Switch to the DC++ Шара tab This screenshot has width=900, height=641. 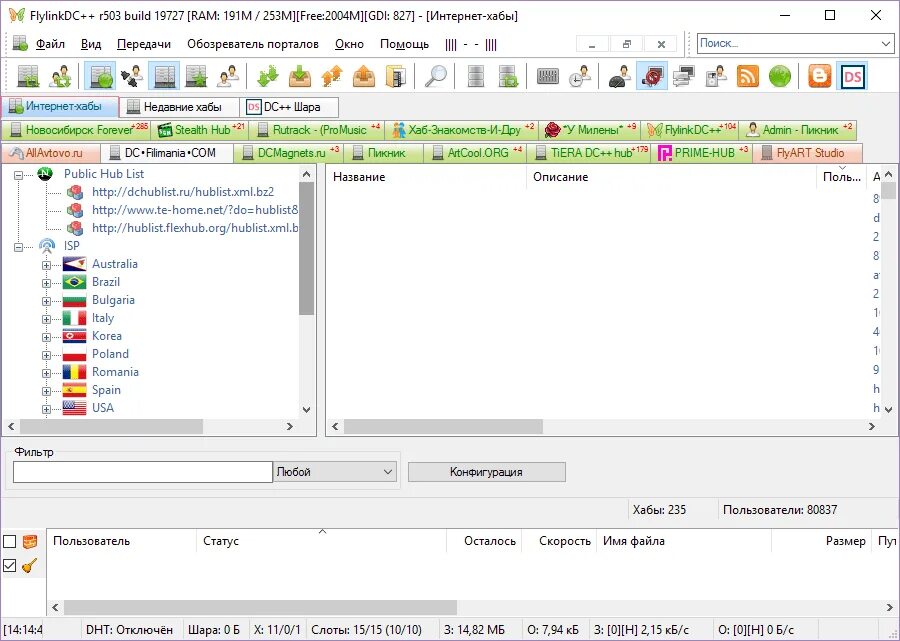coord(289,107)
